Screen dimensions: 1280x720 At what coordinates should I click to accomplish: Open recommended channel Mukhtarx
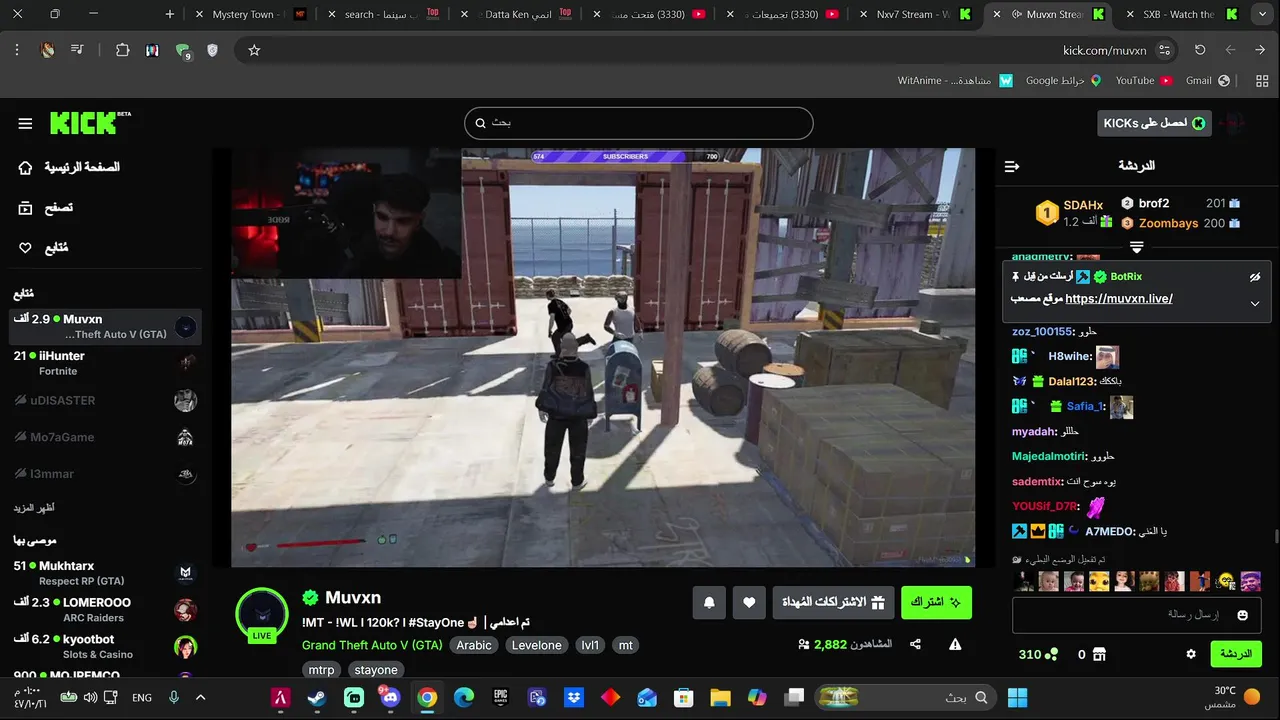pos(105,573)
